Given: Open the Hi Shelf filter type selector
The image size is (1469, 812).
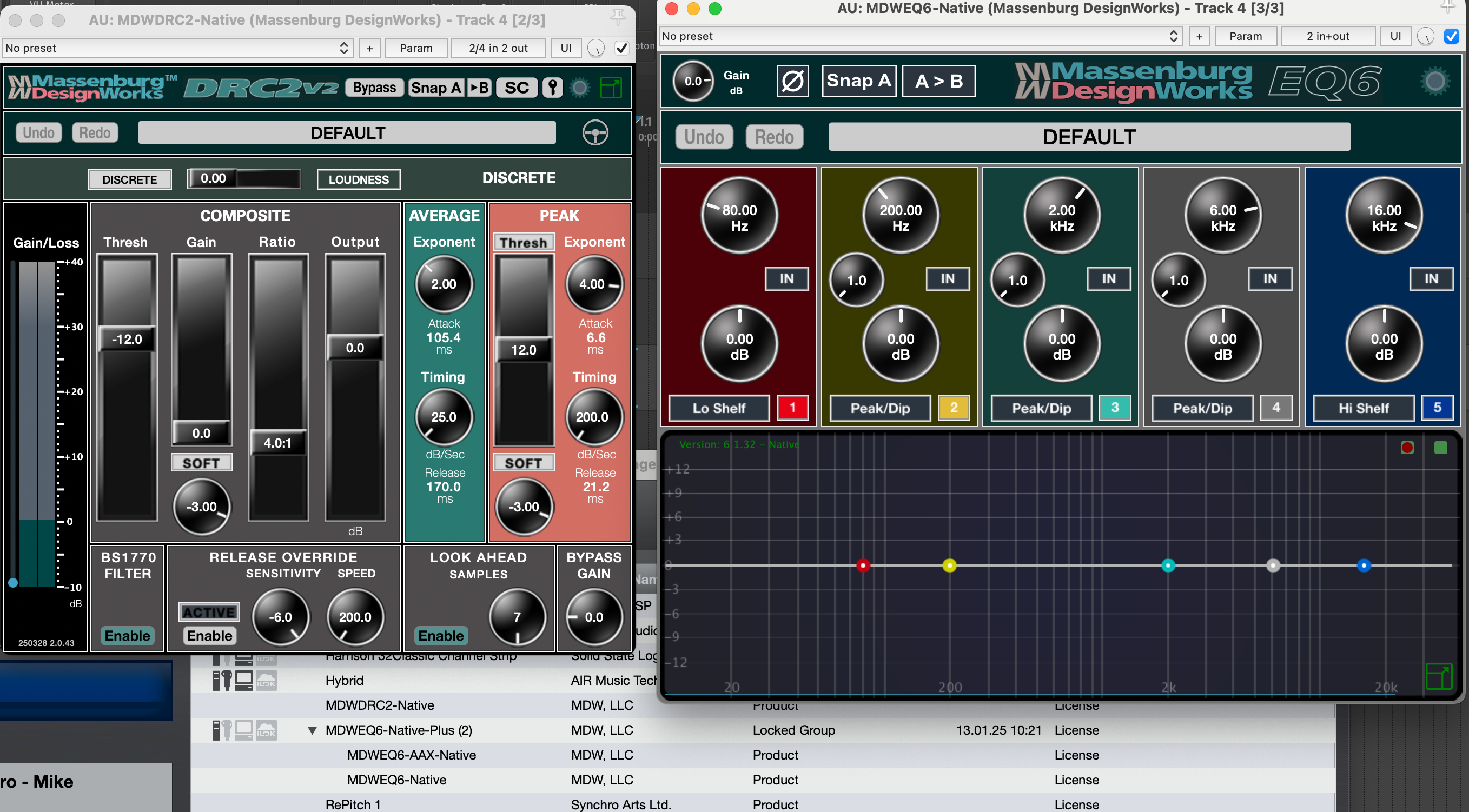Looking at the screenshot, I should [x=1364, y=408].
